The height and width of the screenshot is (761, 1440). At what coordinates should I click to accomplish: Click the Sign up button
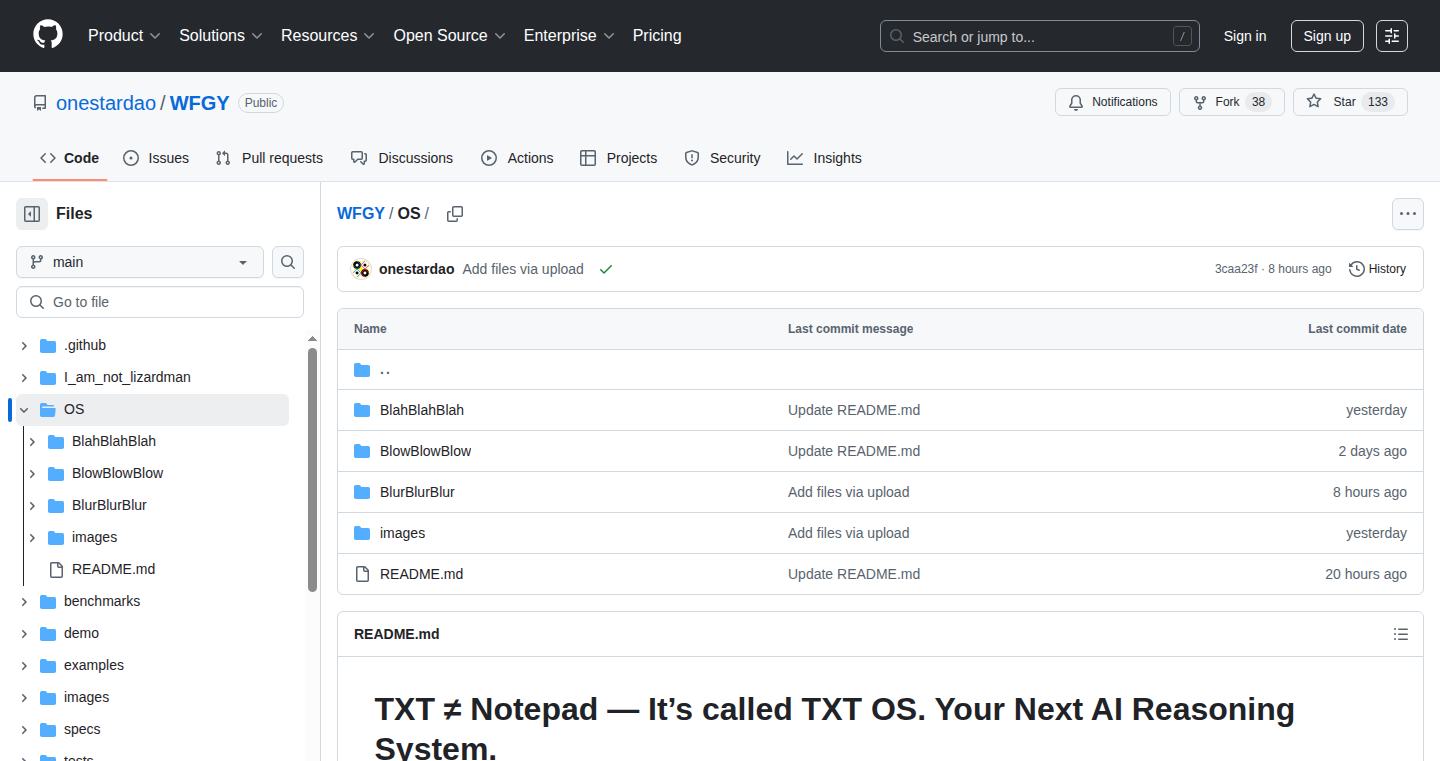pyautogui.click(x=1327, y=36)
